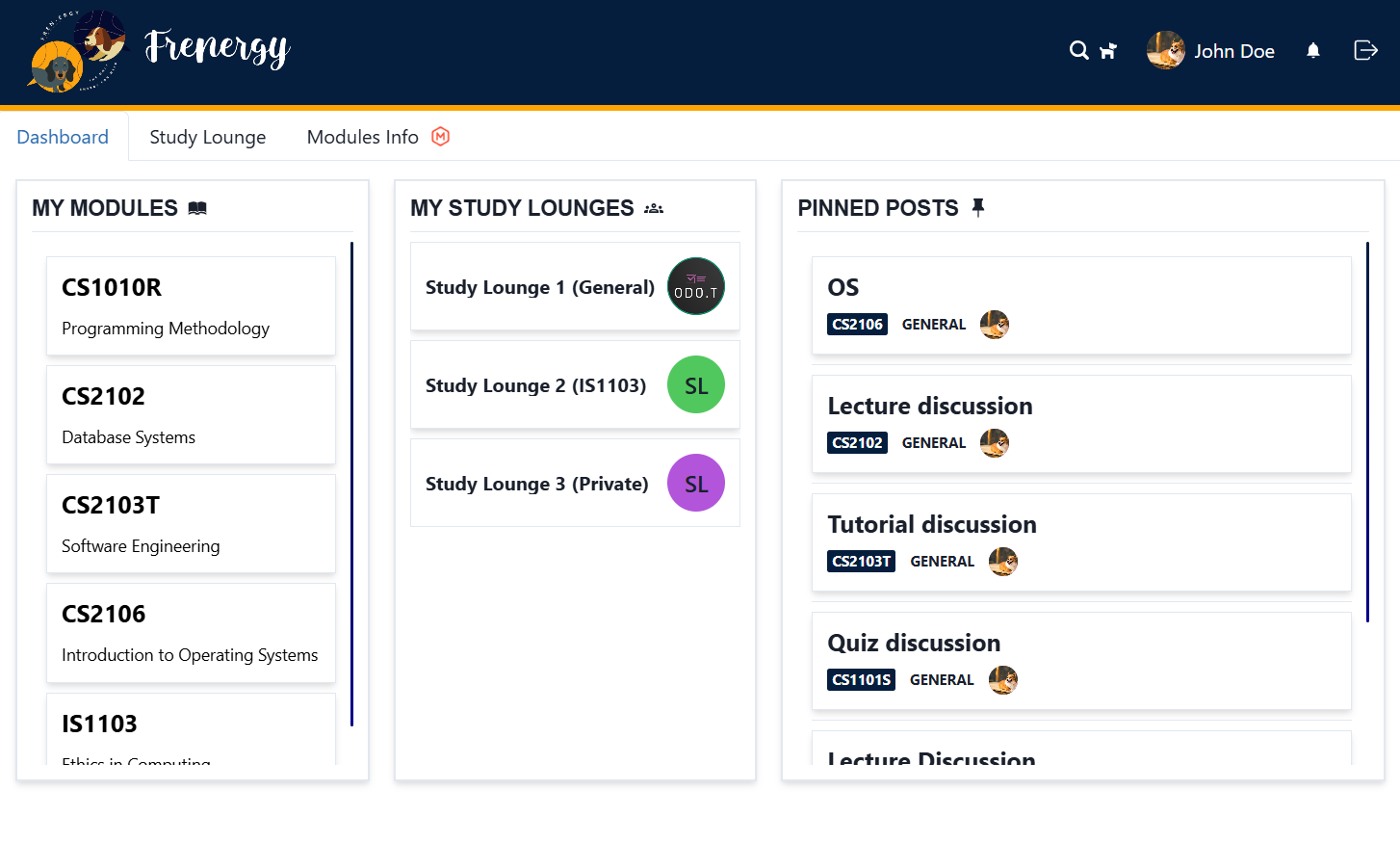
Task: Click GENERAL label on OS post
Action: click(933, 325)
